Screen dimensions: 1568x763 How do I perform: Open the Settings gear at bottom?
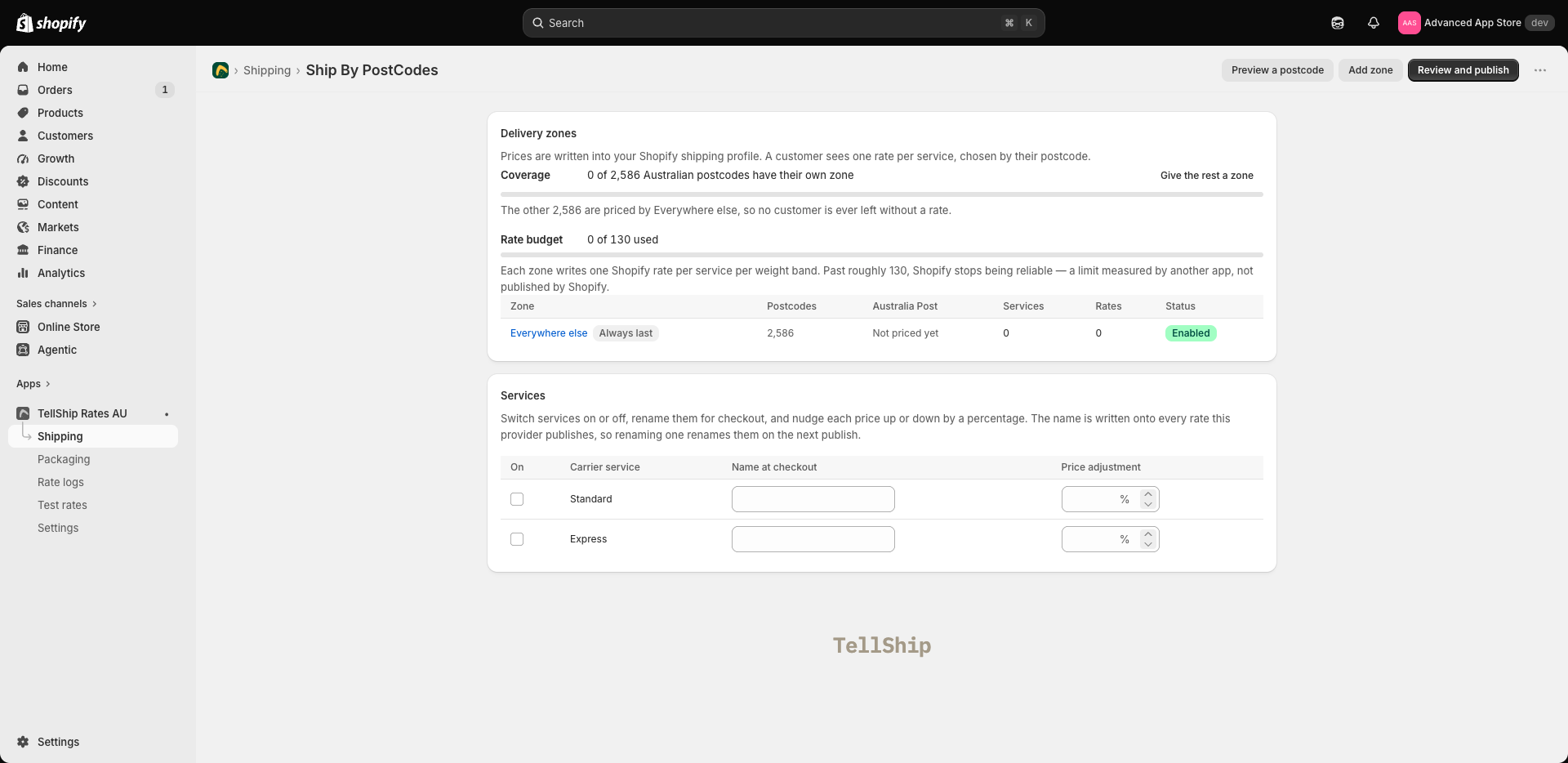(x=23, y=742)
